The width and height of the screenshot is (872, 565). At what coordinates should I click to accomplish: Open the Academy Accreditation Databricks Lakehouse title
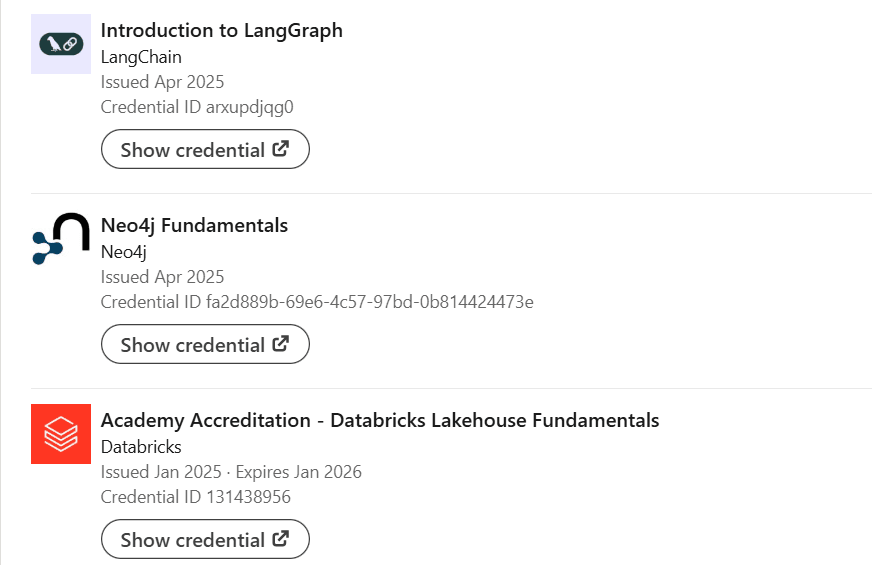coord(380,420)
